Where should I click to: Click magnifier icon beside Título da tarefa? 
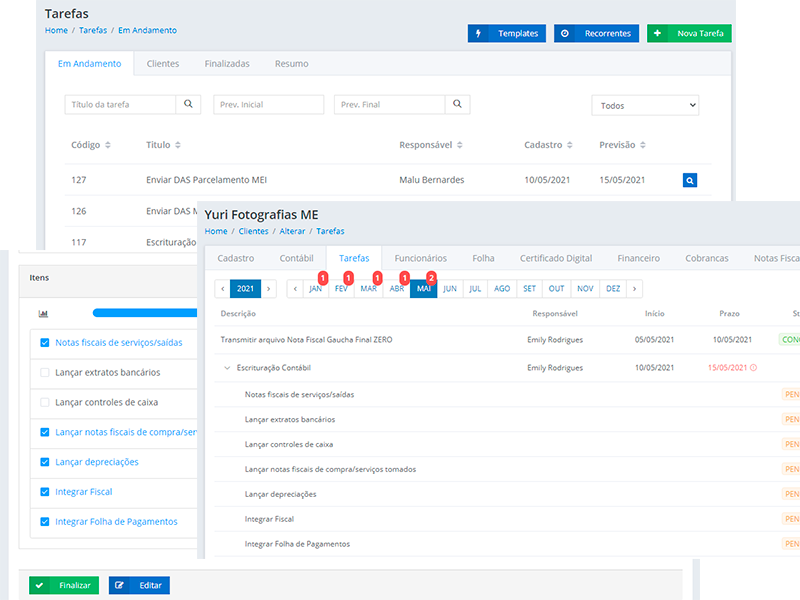tap(189, 105)
